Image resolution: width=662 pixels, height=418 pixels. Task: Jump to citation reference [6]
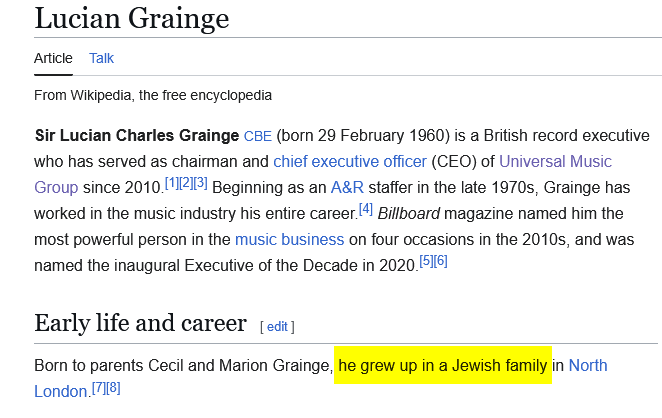(440, 260)
